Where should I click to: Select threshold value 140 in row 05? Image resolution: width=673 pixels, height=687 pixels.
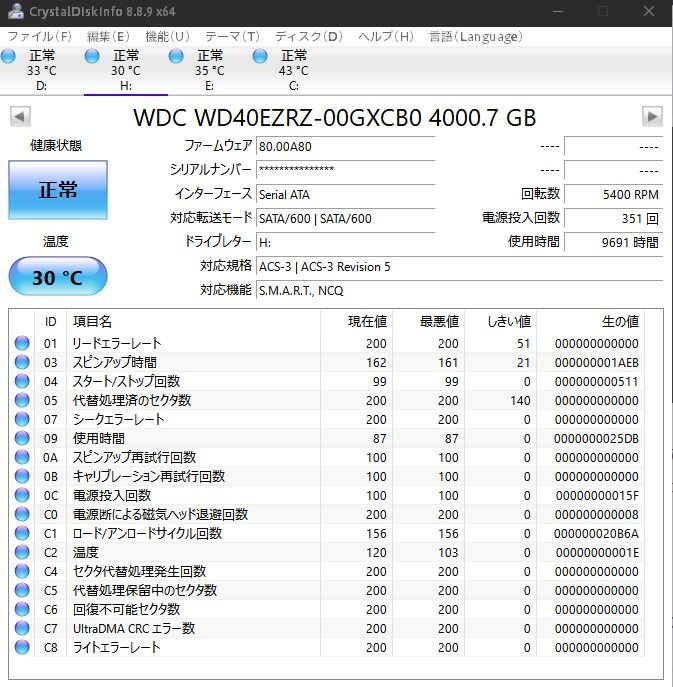521,400
